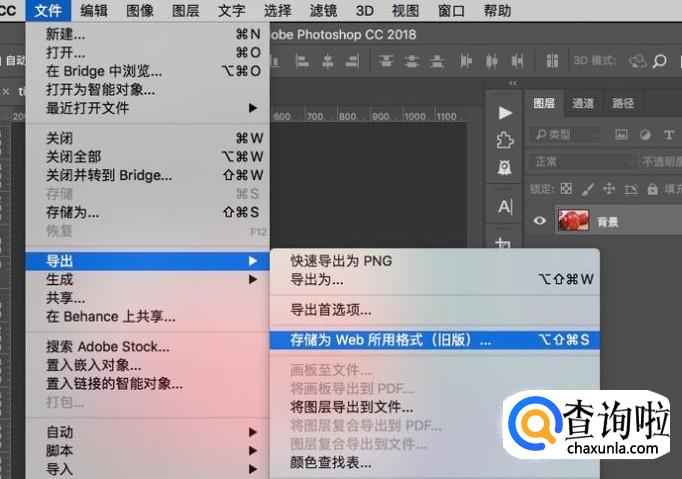The image size is (682, 479).
Task: Choose 搜索 Adobe Stock...
Action: [148, 347]
